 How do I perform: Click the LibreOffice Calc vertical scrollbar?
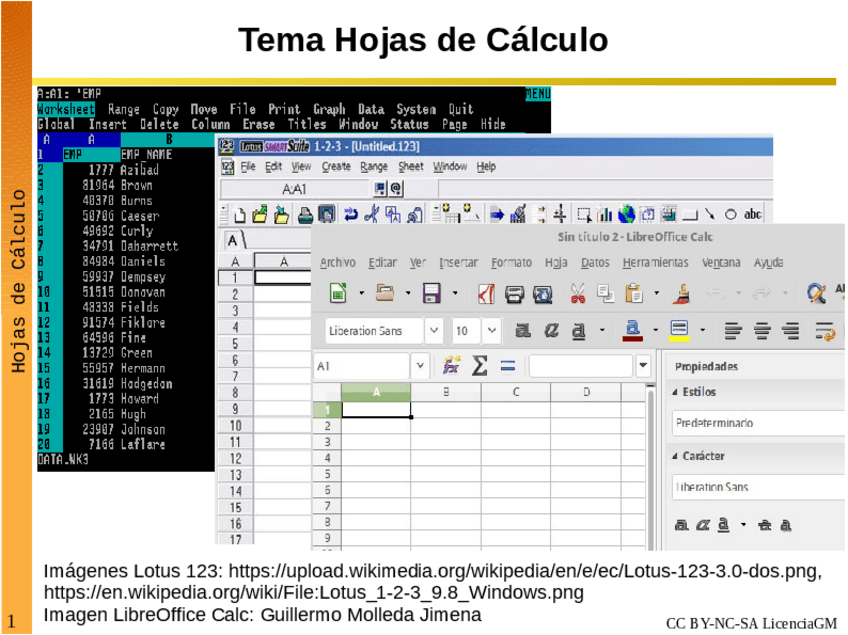point(650,467)
